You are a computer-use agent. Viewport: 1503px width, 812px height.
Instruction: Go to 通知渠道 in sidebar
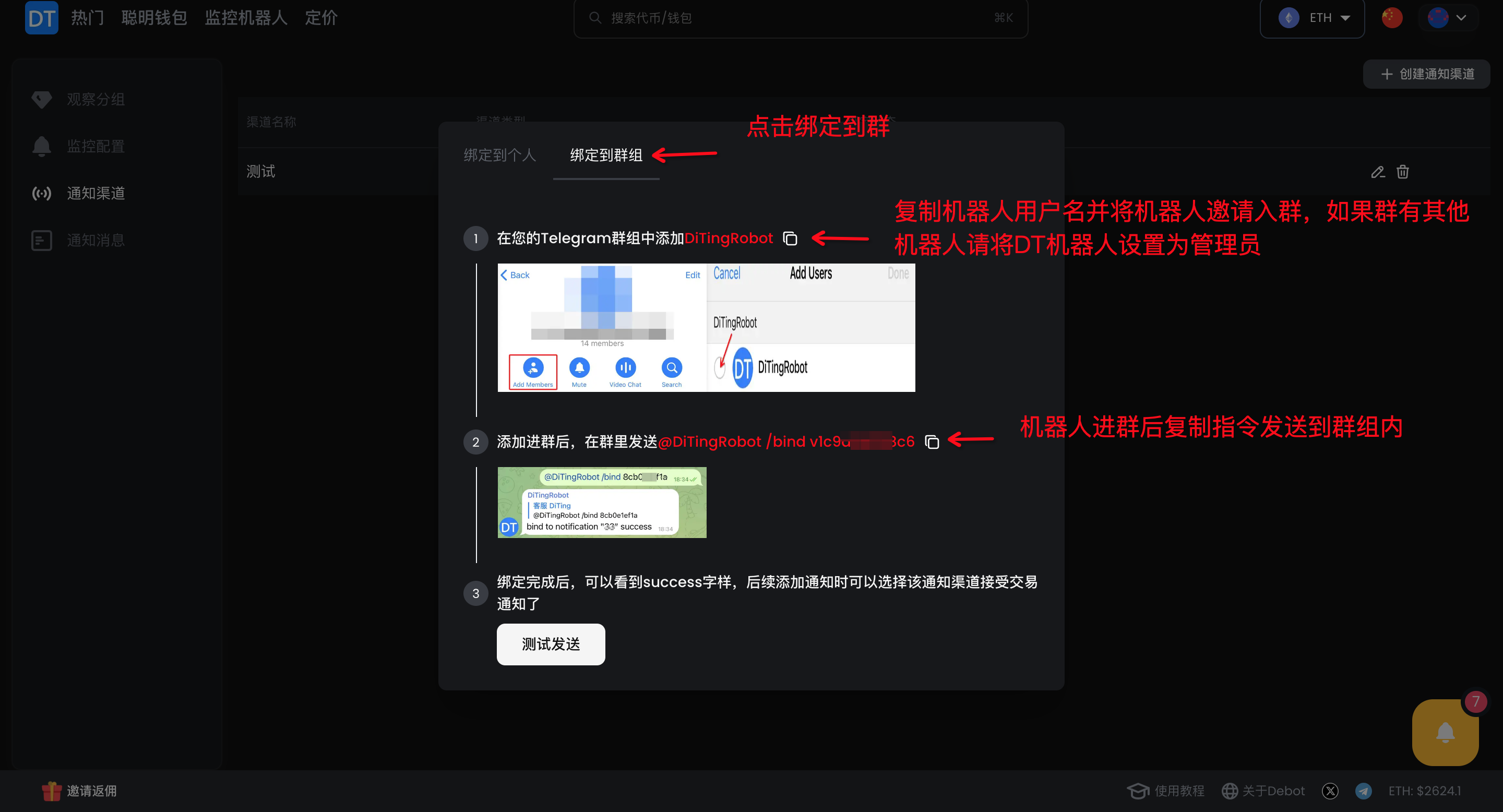point(95,193)
